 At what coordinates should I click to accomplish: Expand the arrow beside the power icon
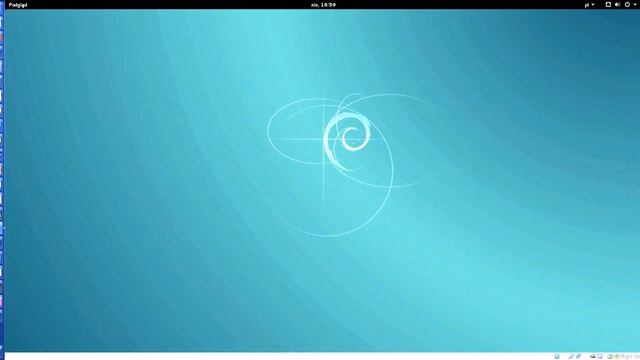[x=635, y=4]
